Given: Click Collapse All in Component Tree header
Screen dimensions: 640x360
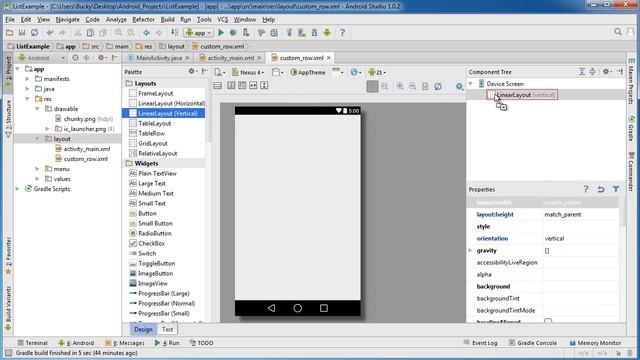Looking at the screenshot, I should pyautogui.click(x=592, y=71).
